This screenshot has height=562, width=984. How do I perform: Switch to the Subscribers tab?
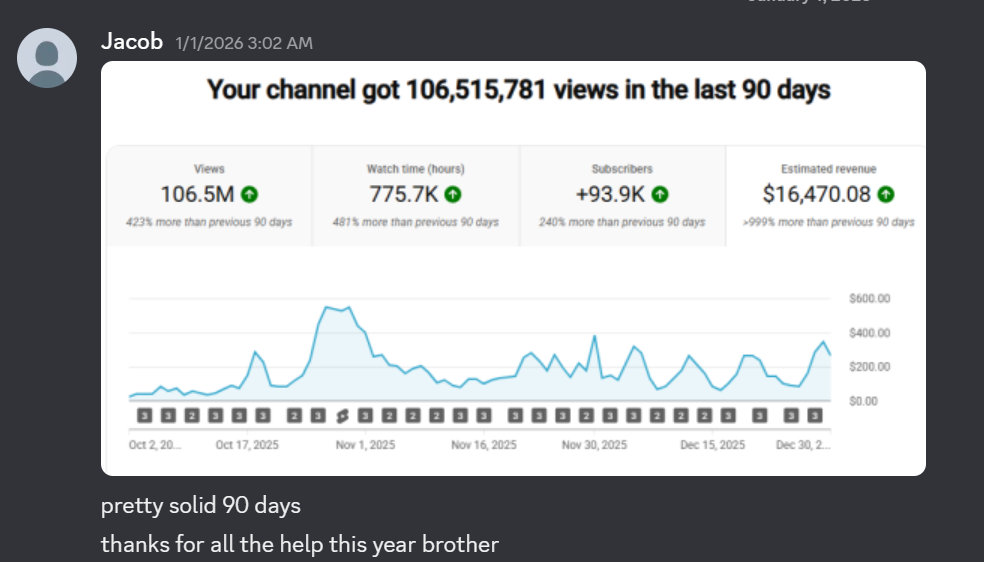tap(623, 196)
